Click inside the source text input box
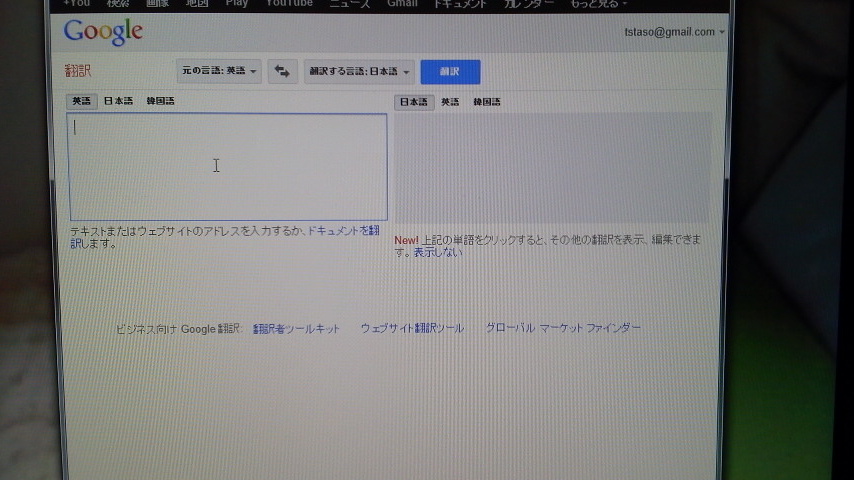The image size is (854, 480). [x=227, y=166]
